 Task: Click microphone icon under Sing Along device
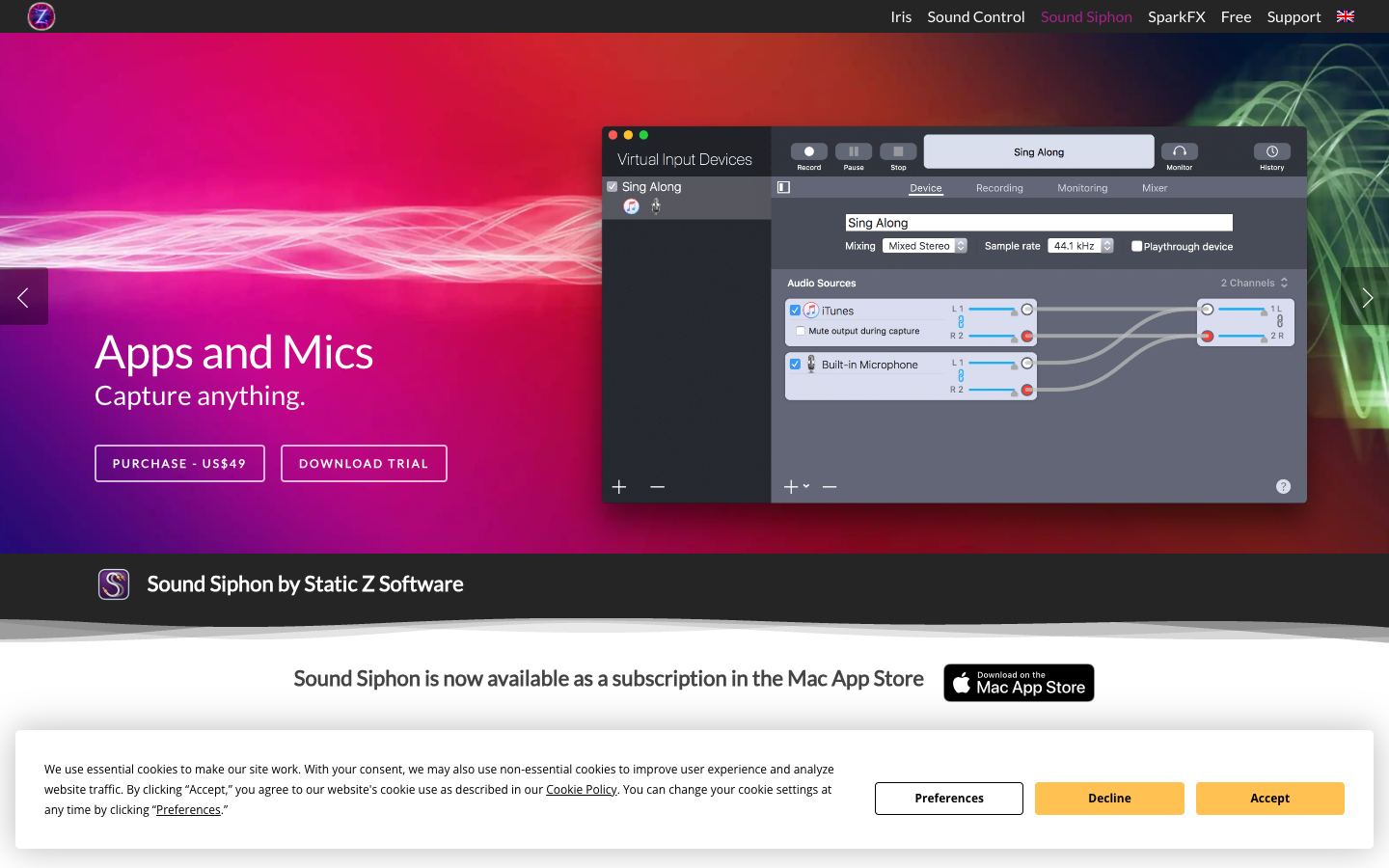[x=656, y=206]
